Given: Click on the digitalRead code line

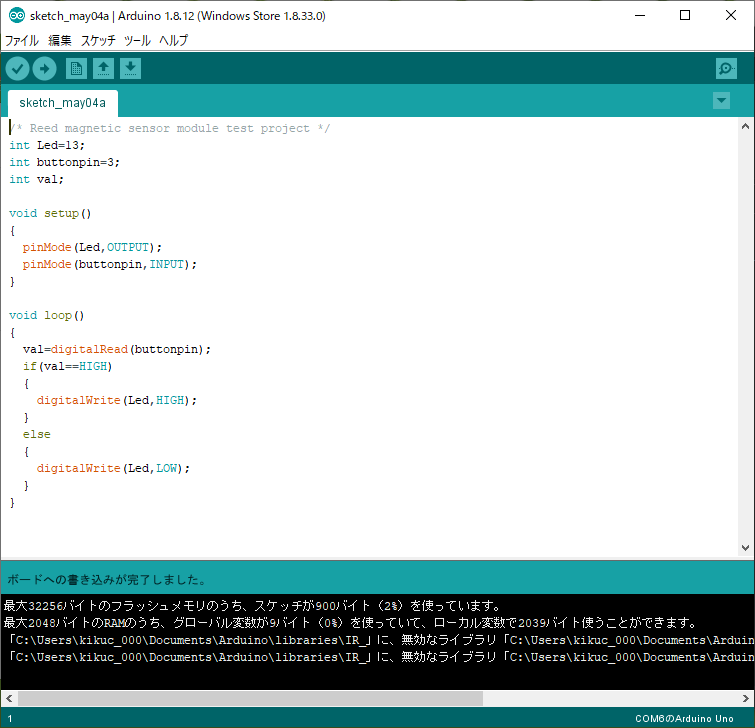Looking at the screenshot, I should pos(117,349).
